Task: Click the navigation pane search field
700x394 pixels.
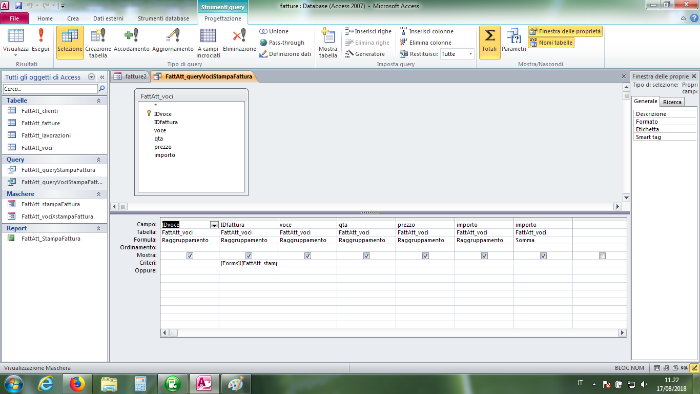Action: click(50, 89)
